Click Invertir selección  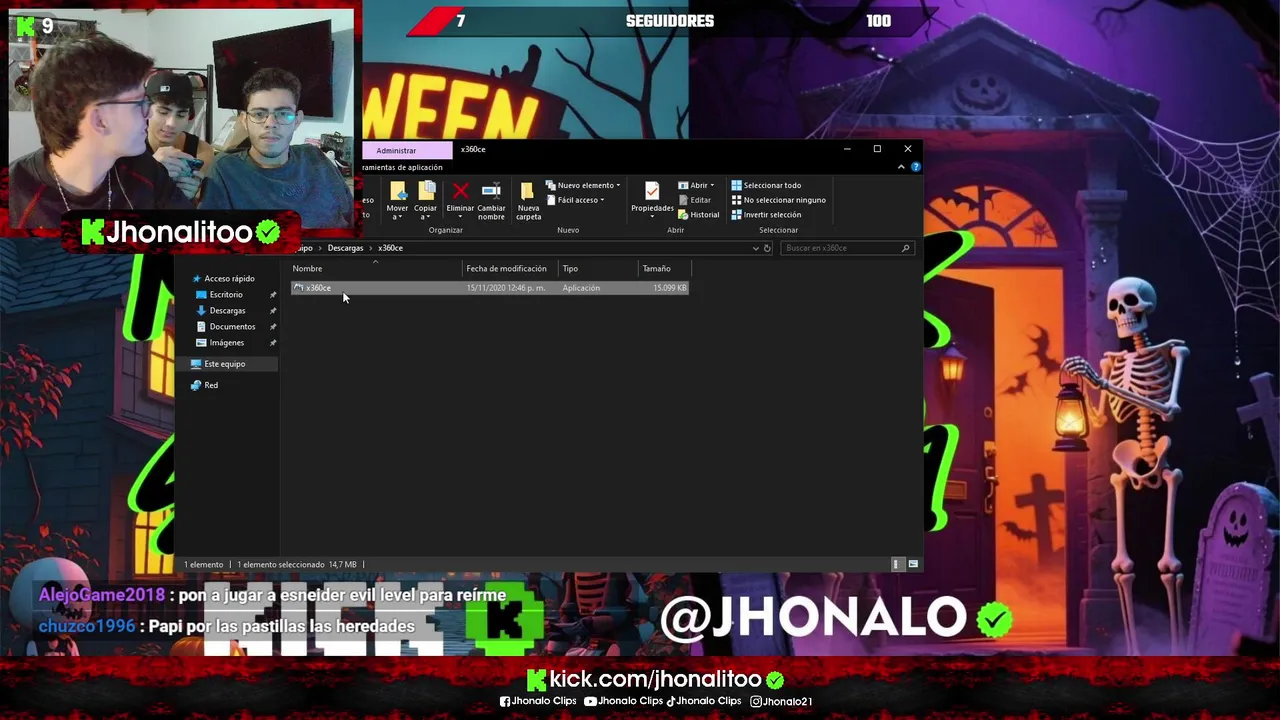point(766,215)
